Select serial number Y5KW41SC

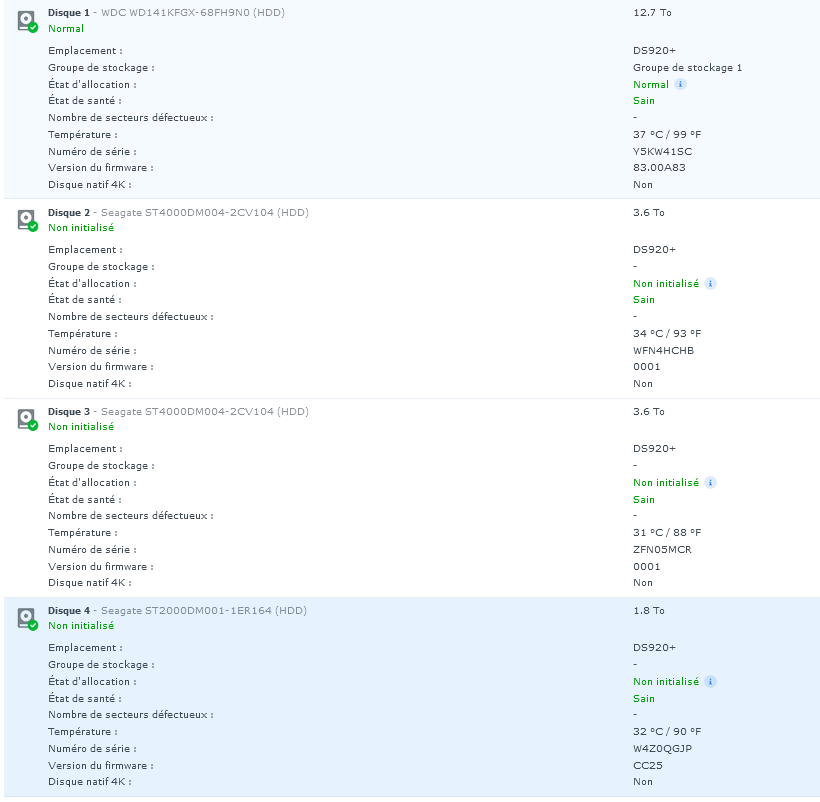(662, 152)
